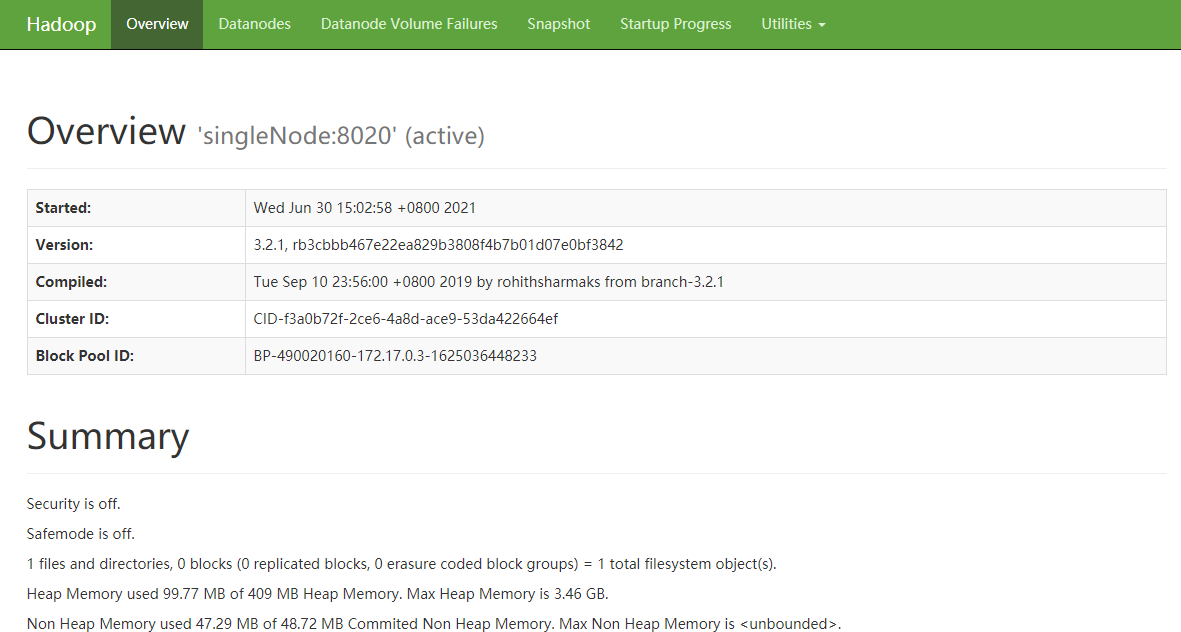This screenshot has height=632, width=1181.
Task: Select the Overview page heading
Action: [106, 131]
